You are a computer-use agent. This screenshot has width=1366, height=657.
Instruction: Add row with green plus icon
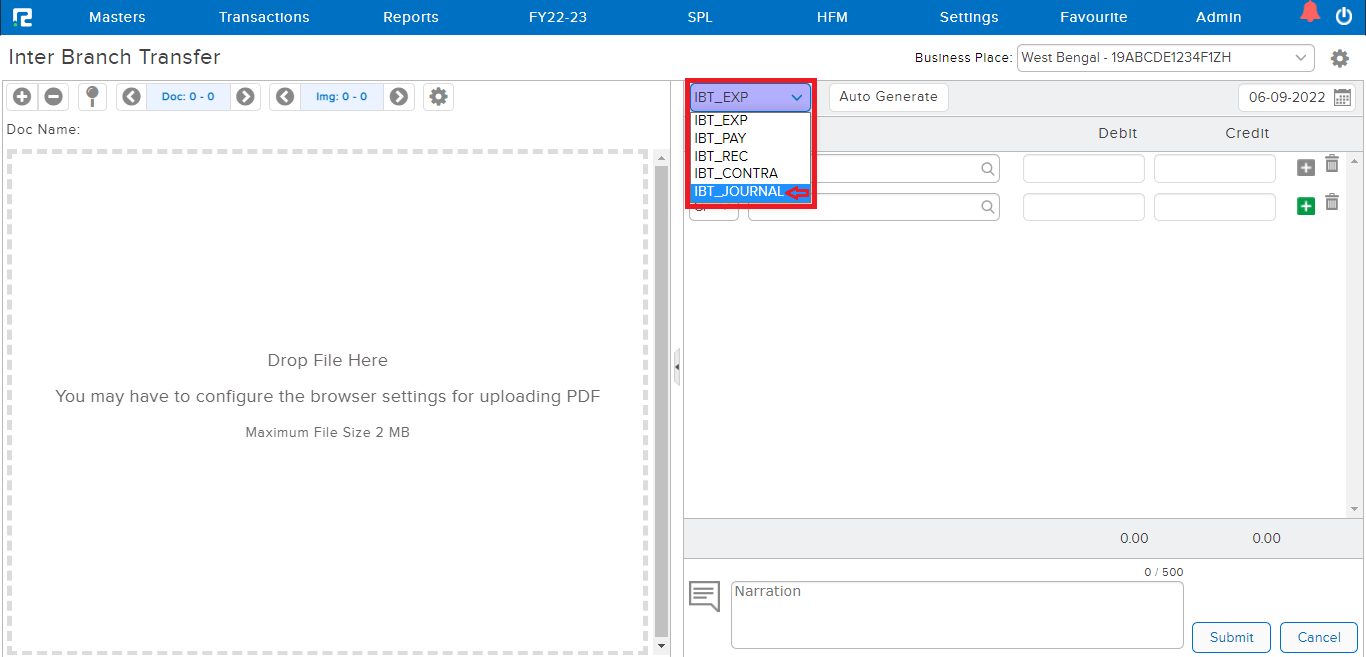click(x=1306, y=206)
